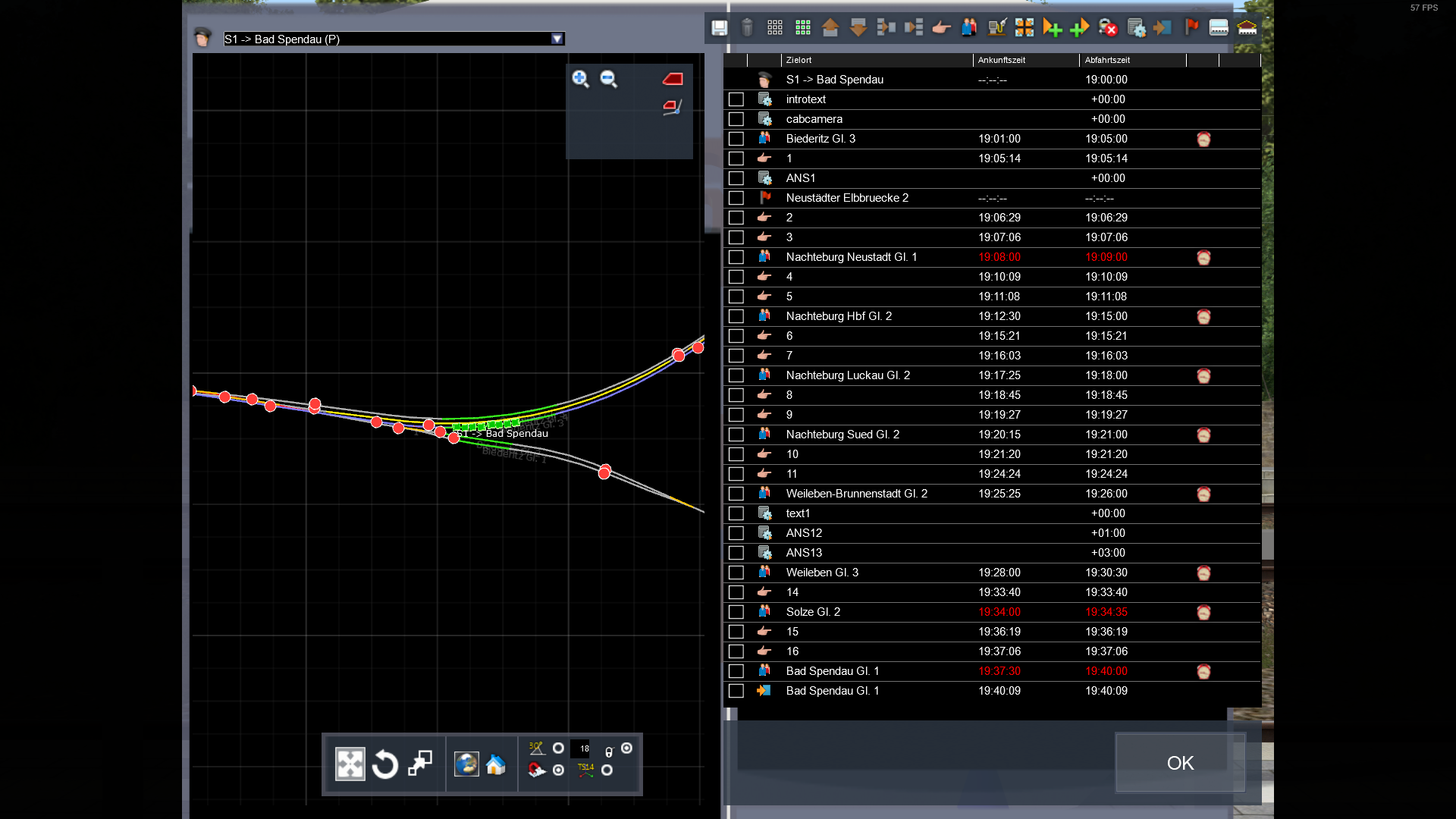
Task: Toggle the snap magnet radio button
Action: [559, 770]
